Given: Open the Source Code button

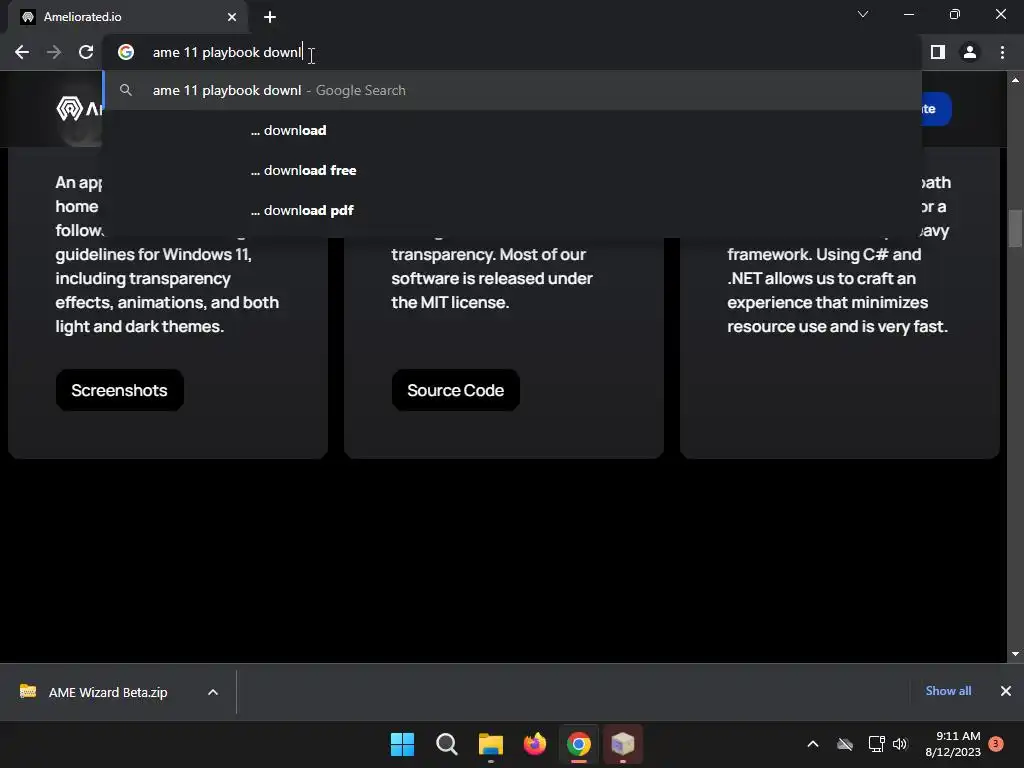Looking at the screenshot, I should tap(456, 390).
